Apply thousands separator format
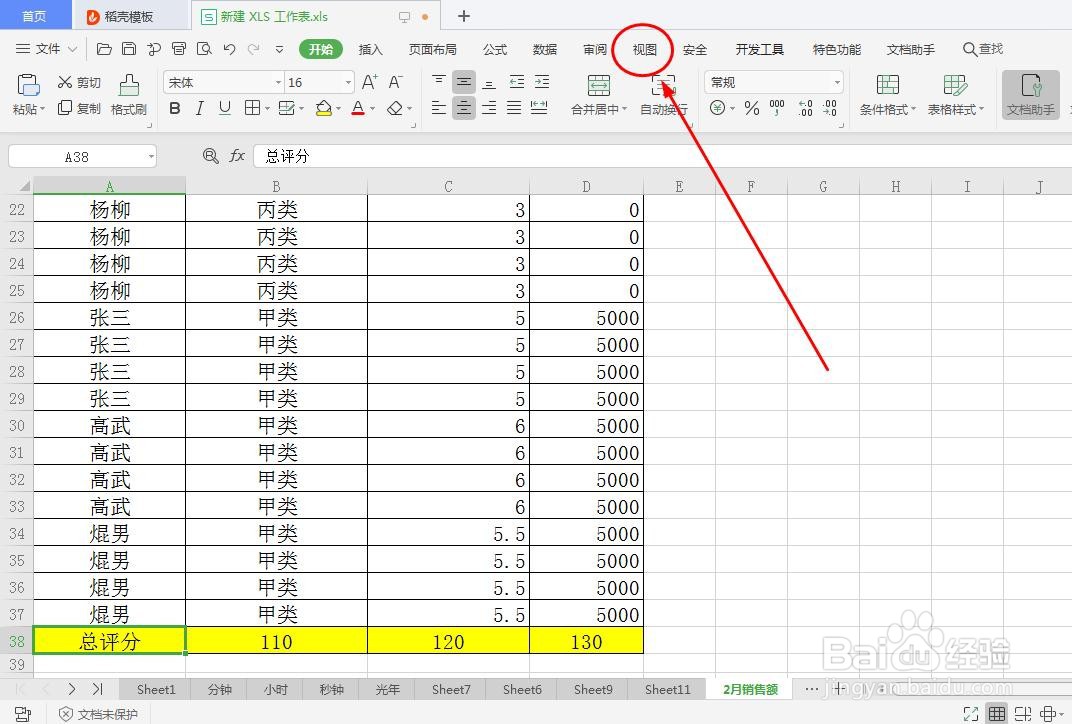Screen dimensions: 1072x724 click(777, 108)
